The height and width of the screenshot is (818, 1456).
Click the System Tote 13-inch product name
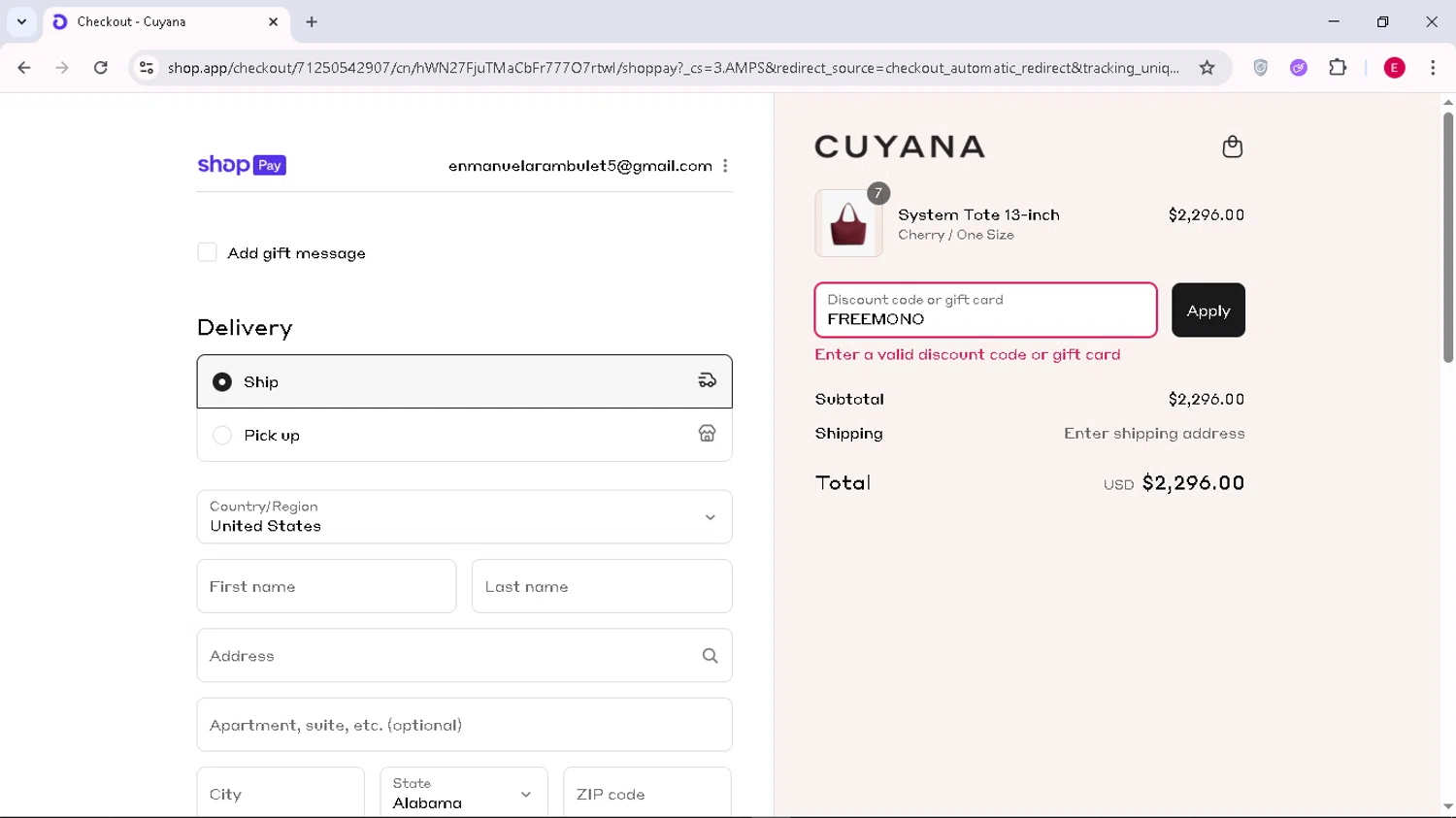click(x=978, y=215)
